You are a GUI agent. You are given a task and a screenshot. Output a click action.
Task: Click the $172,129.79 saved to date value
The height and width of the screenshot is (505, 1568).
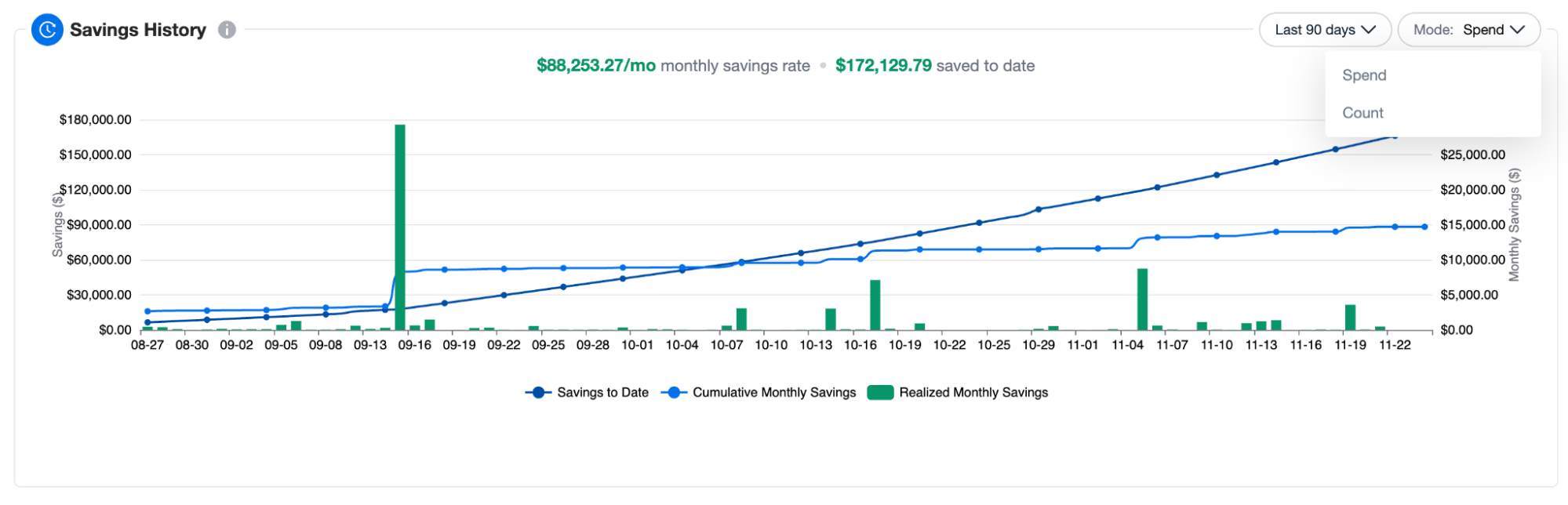tap(883, 66)
